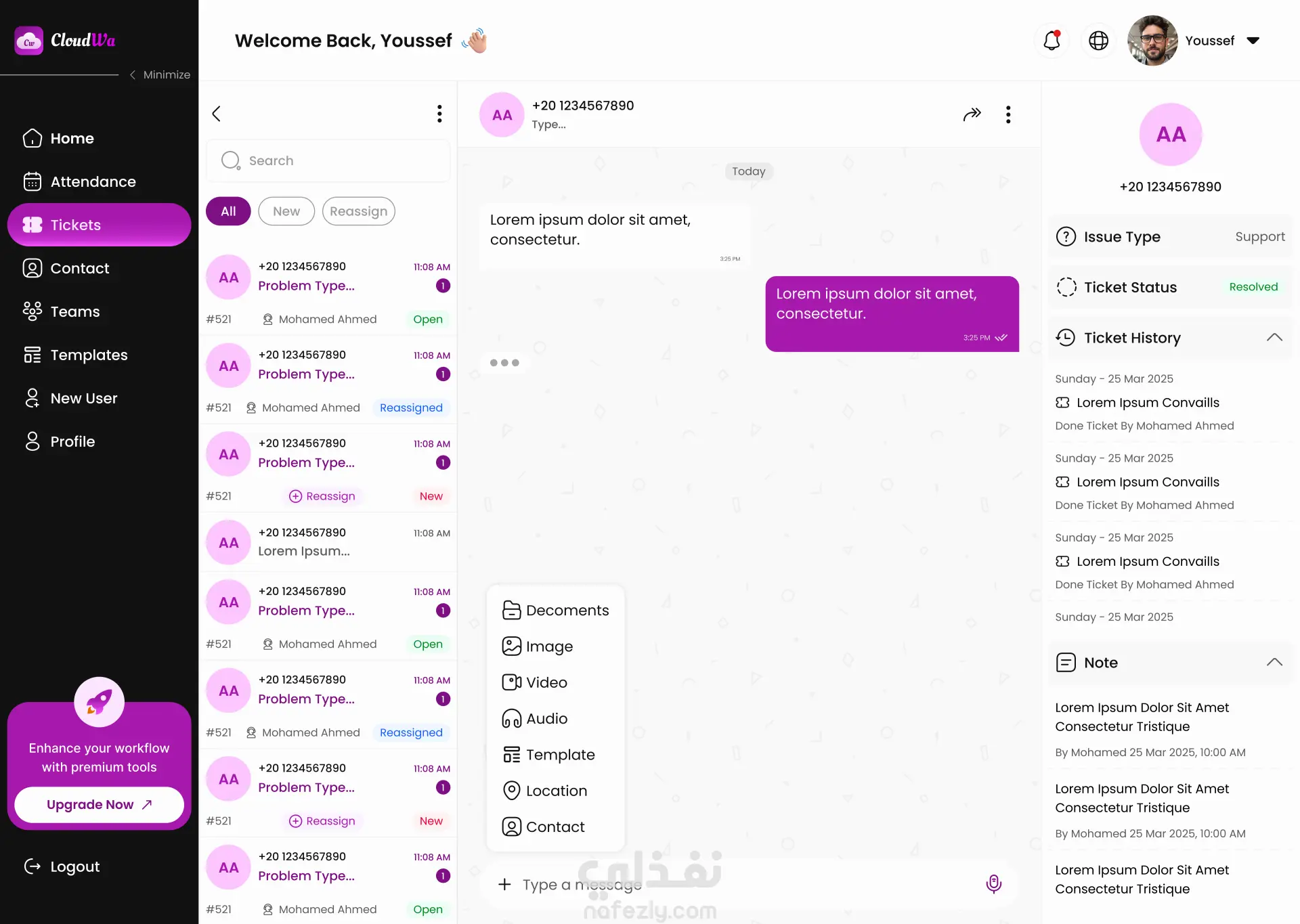Open the Youssef profile dropdown
The height and width of the screenshot is (924, 1300).
[1253, 41]
